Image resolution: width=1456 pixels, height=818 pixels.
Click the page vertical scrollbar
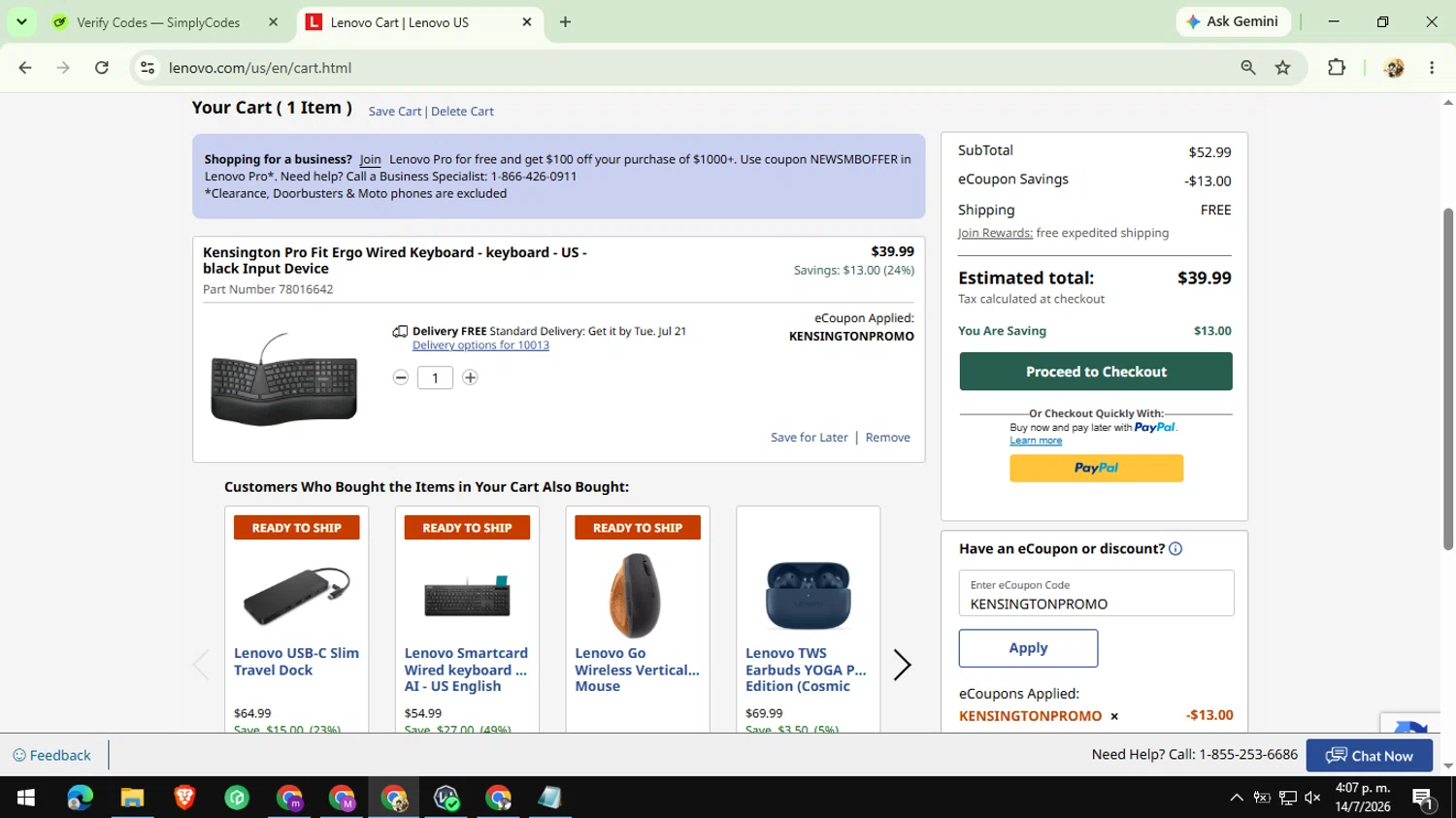(1448, 378)
